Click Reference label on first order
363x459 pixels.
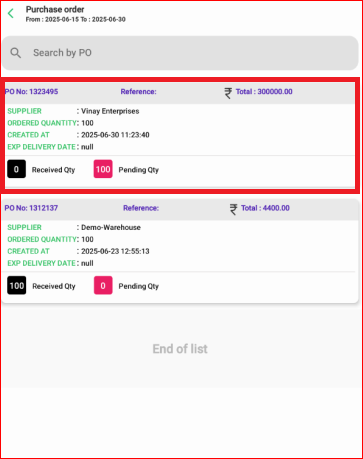[138, 92]
